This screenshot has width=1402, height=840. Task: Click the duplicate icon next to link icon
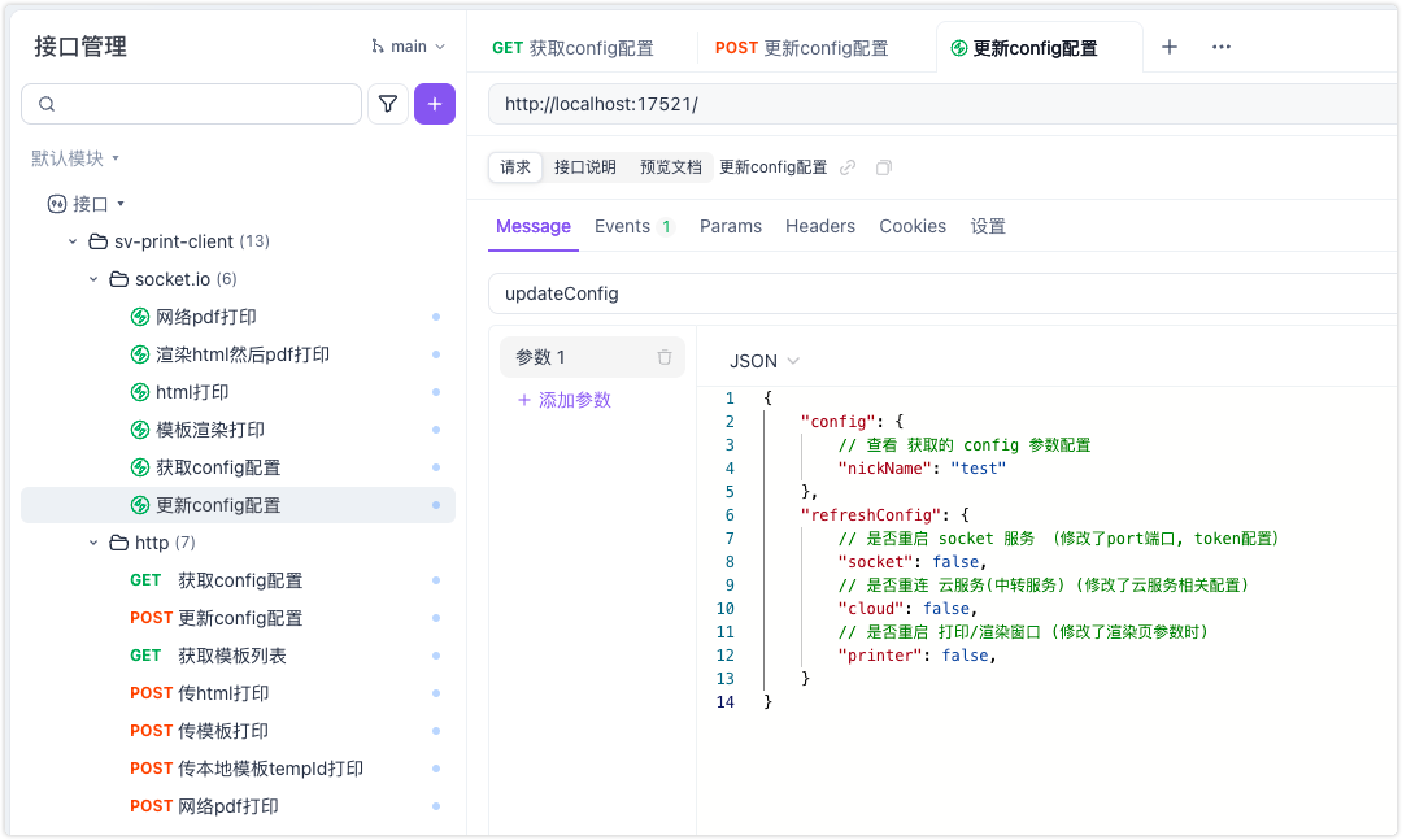pos(883,168)
